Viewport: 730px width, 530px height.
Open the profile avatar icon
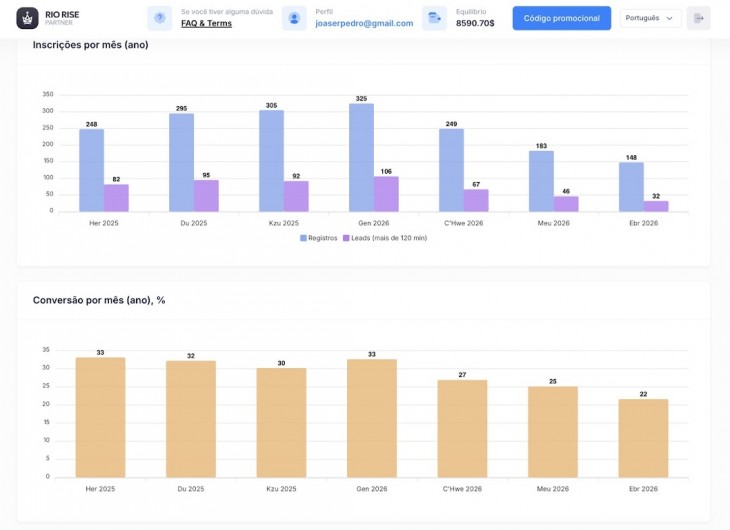294,18
